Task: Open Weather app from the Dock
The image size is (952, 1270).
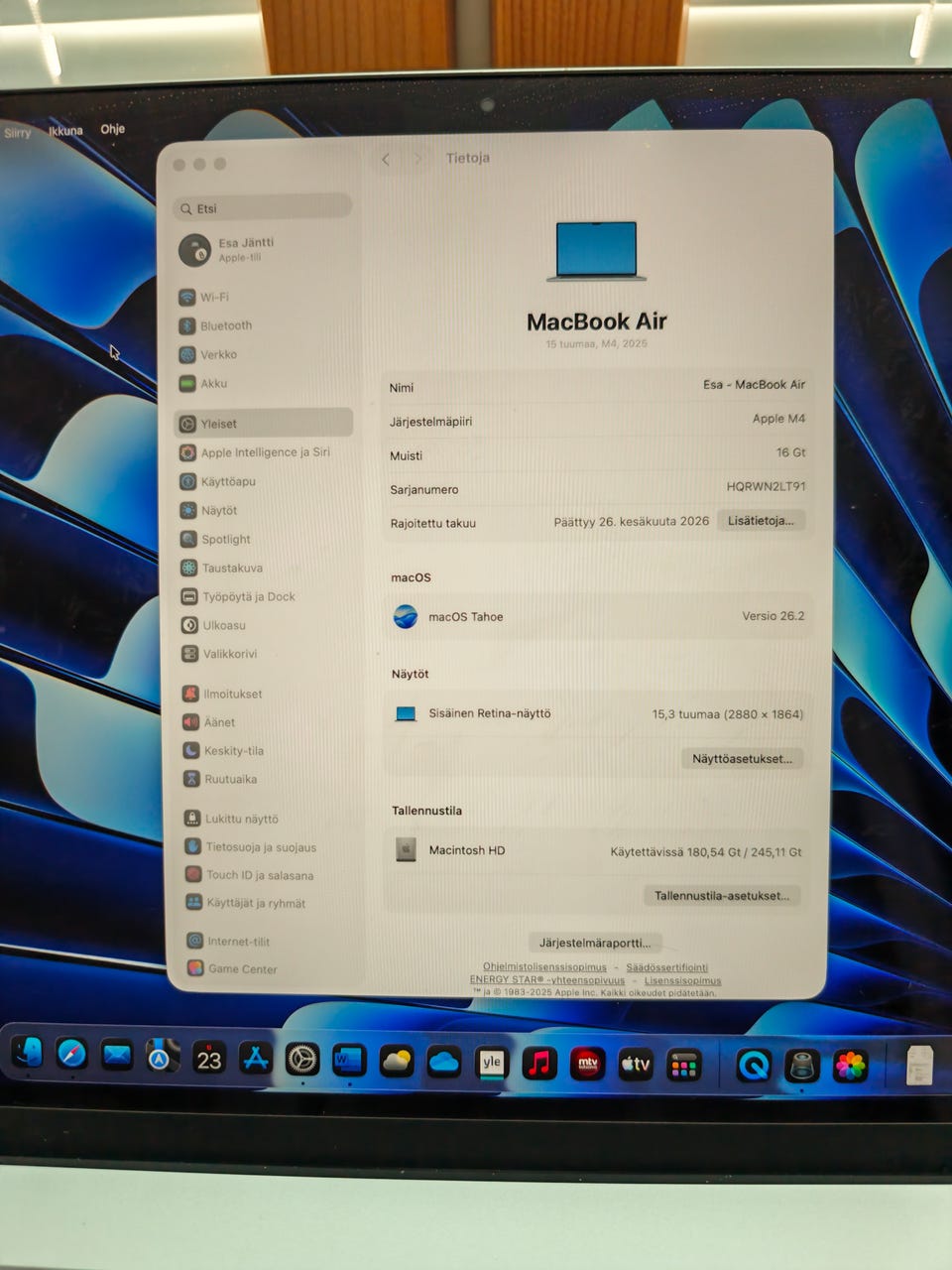Action: (x=397, y=1063)
